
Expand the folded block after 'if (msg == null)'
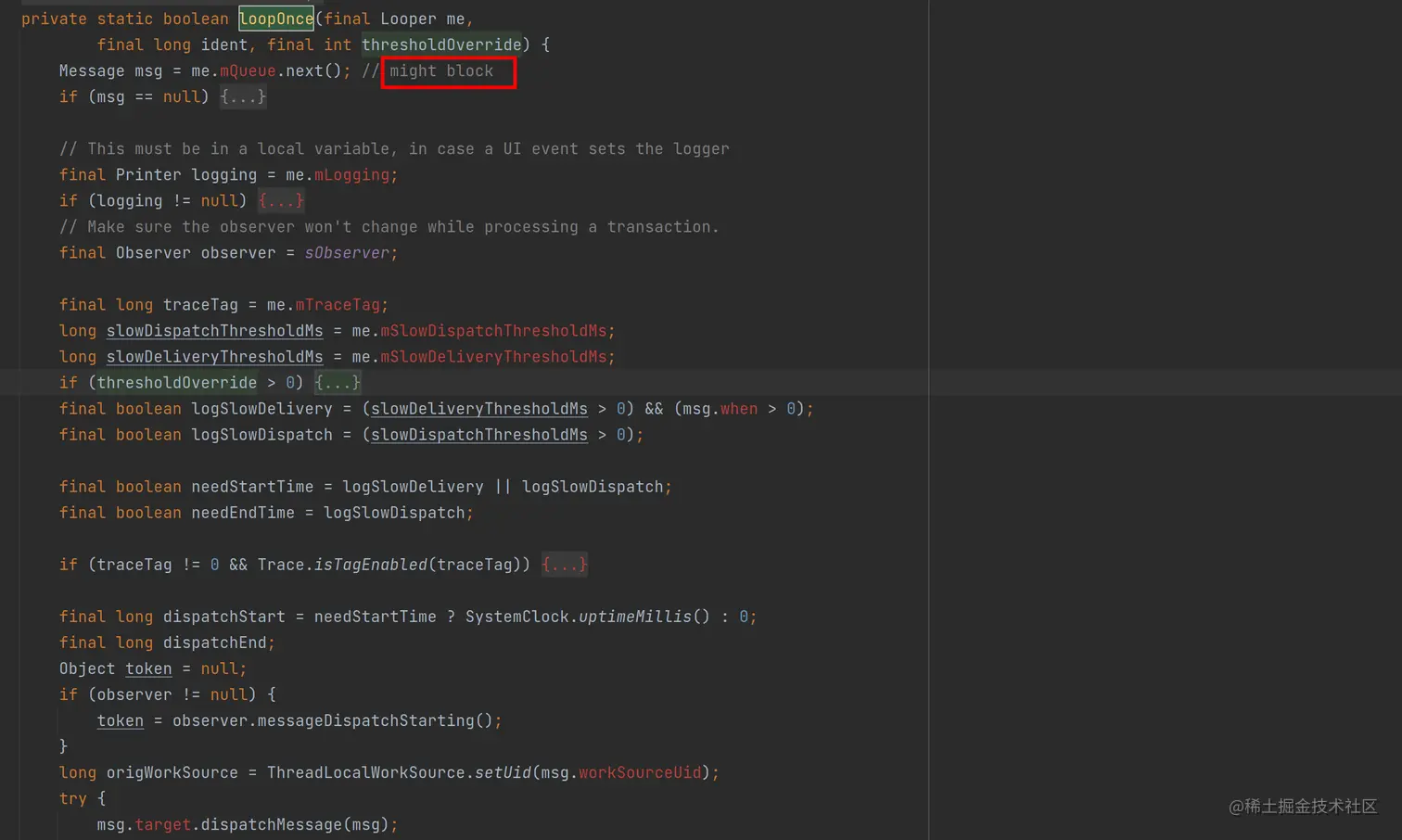pos(243,96)
